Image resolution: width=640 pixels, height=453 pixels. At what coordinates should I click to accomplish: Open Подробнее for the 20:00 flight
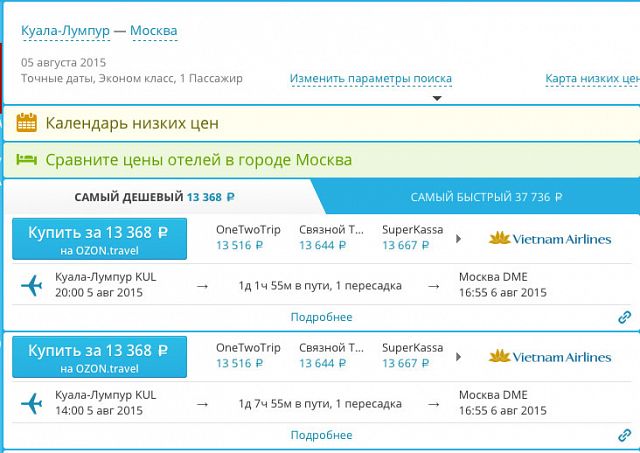pyautogui.click(x=321, y=317)
